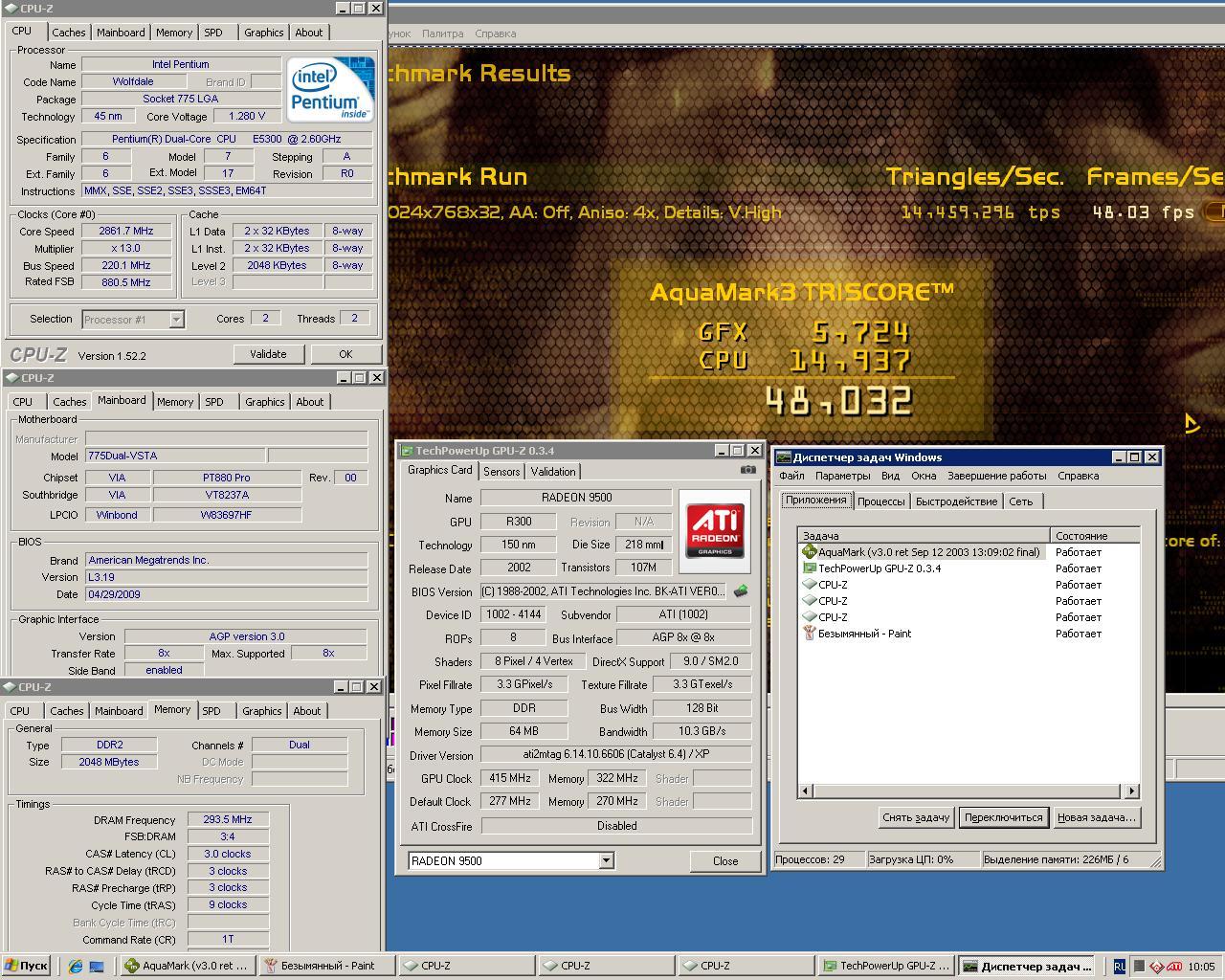Click Безымянный - Paint taskbar button
Image resolution: width=1225 pixels, height=980 pixels.
327,966
